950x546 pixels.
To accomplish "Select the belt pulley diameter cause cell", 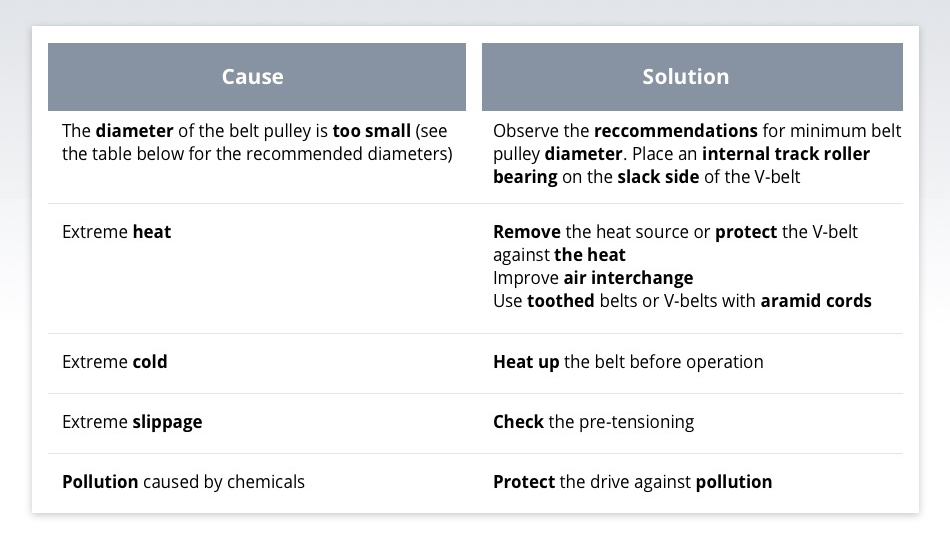I will [x=255, y=142].
